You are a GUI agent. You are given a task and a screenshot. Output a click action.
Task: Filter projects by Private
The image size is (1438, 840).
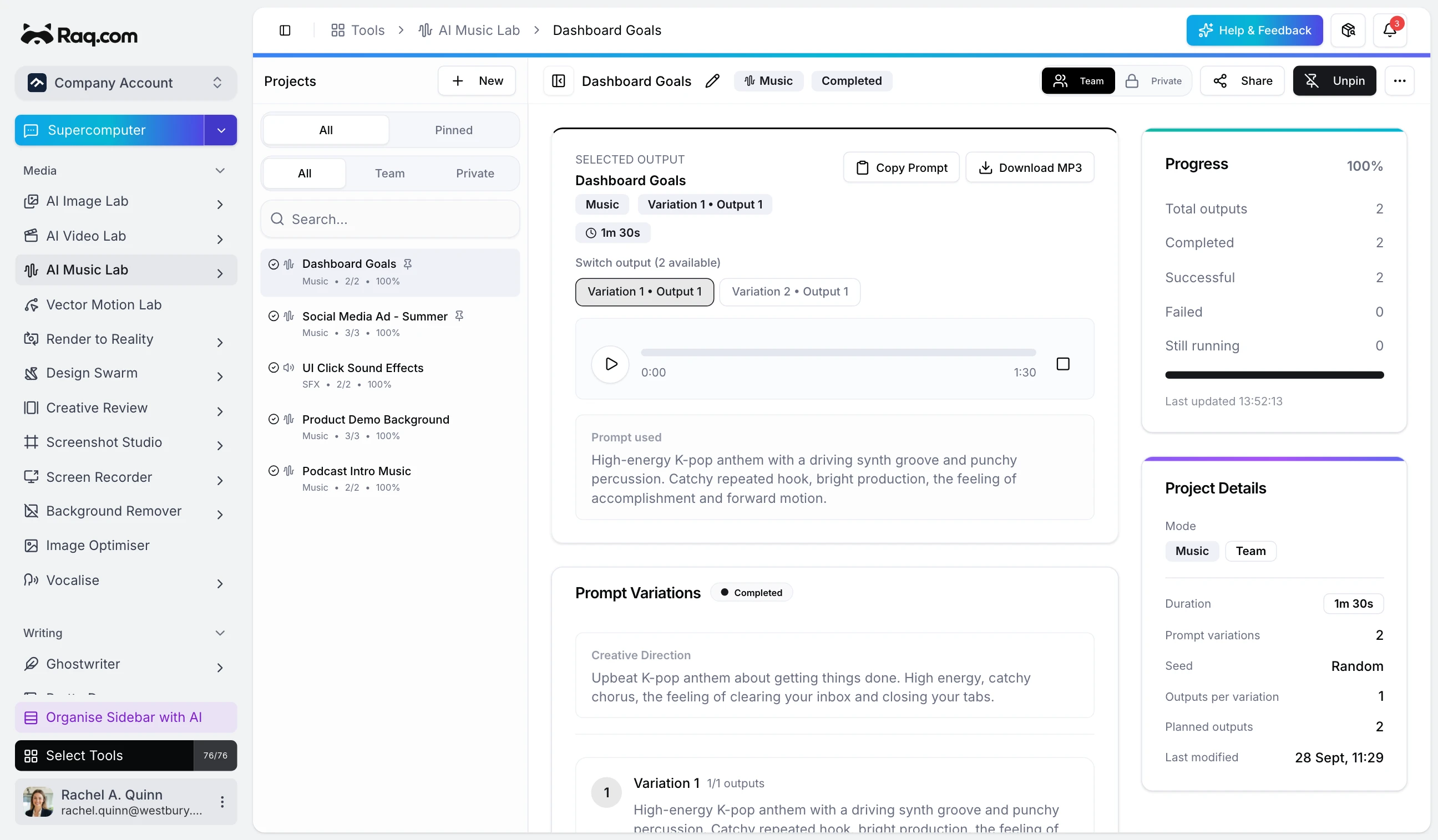click(475, 174)
